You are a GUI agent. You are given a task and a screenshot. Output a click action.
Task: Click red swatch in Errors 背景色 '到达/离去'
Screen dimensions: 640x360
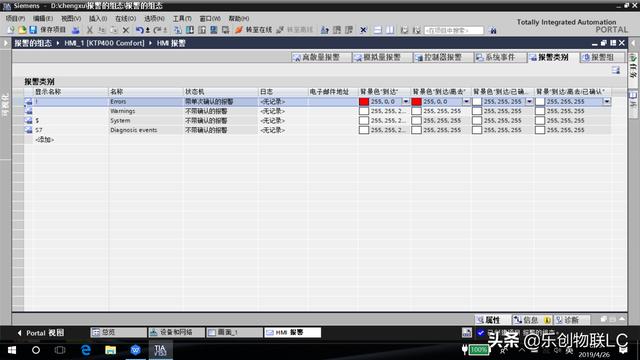416,102
